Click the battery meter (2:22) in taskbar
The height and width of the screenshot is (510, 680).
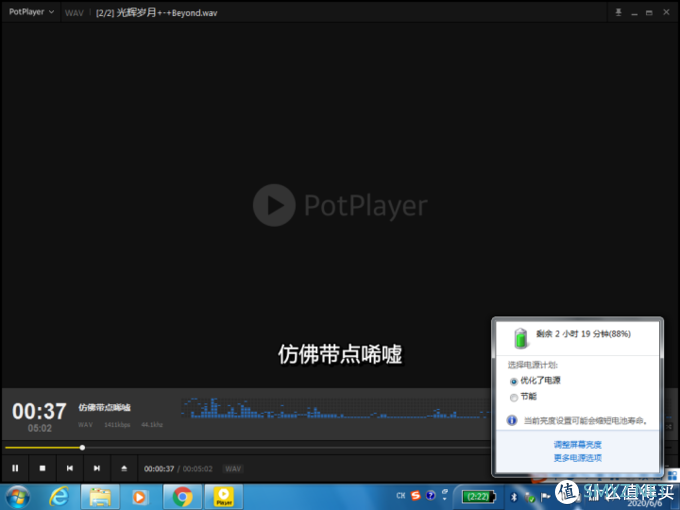pyautogui.click(x=478, y=497)
